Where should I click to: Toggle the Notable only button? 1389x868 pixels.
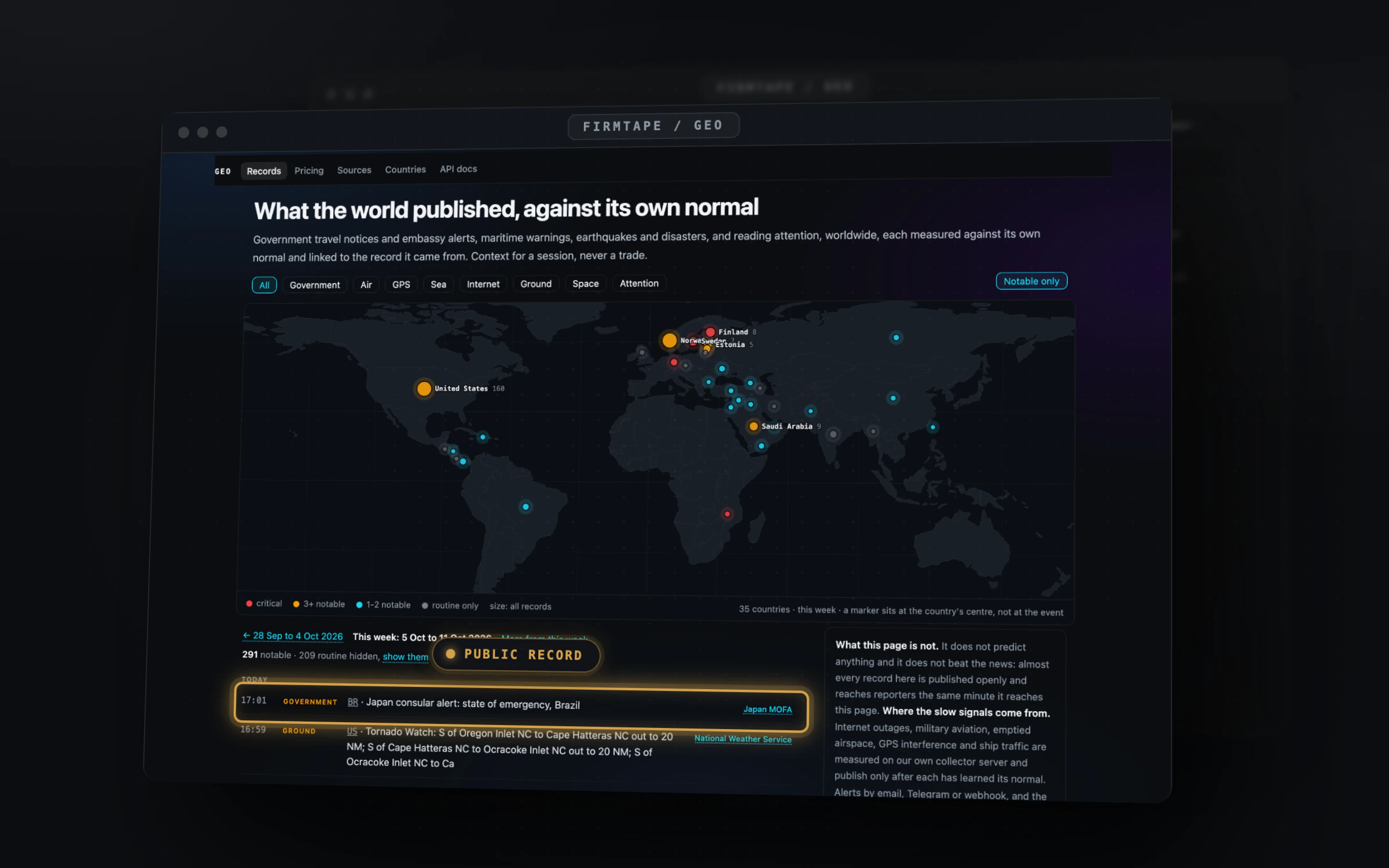1031,281
